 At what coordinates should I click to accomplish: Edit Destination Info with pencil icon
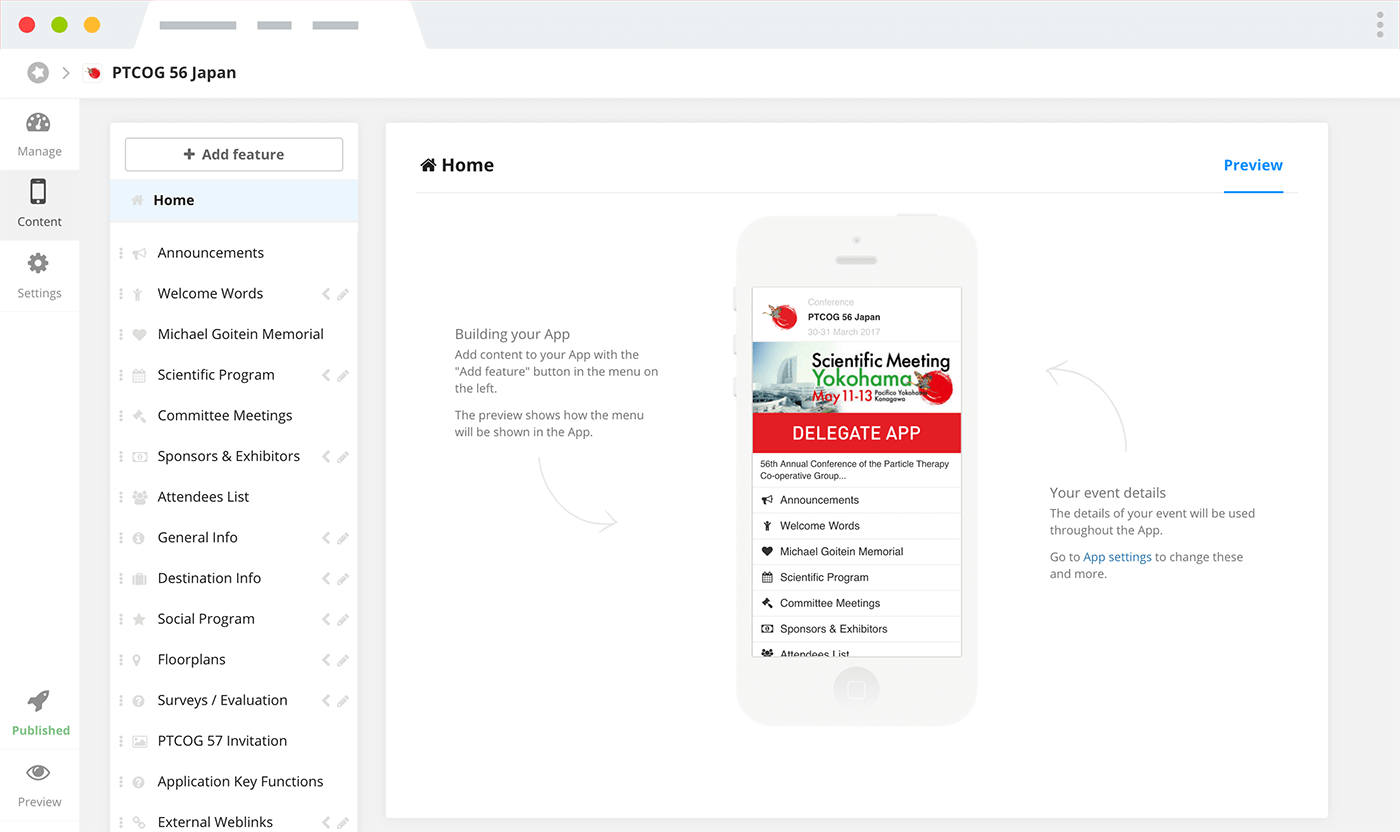click(342, 578)
